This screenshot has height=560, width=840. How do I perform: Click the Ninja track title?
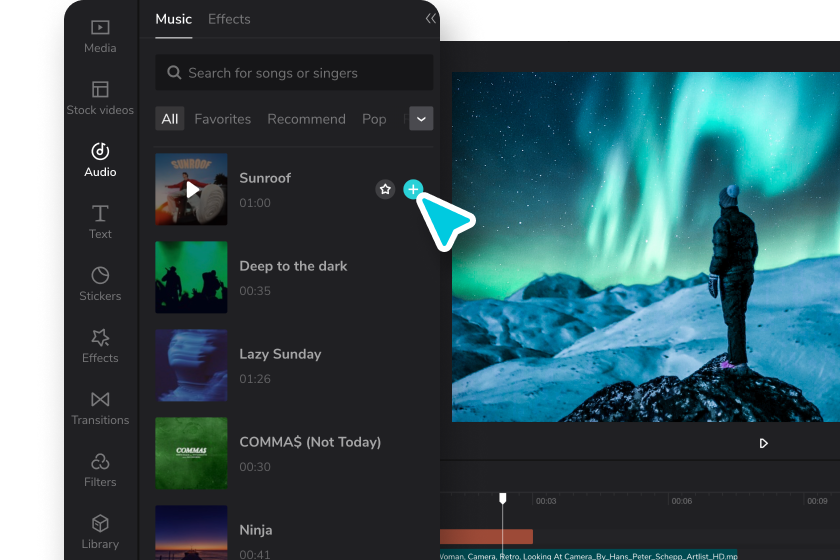(256, 530)
